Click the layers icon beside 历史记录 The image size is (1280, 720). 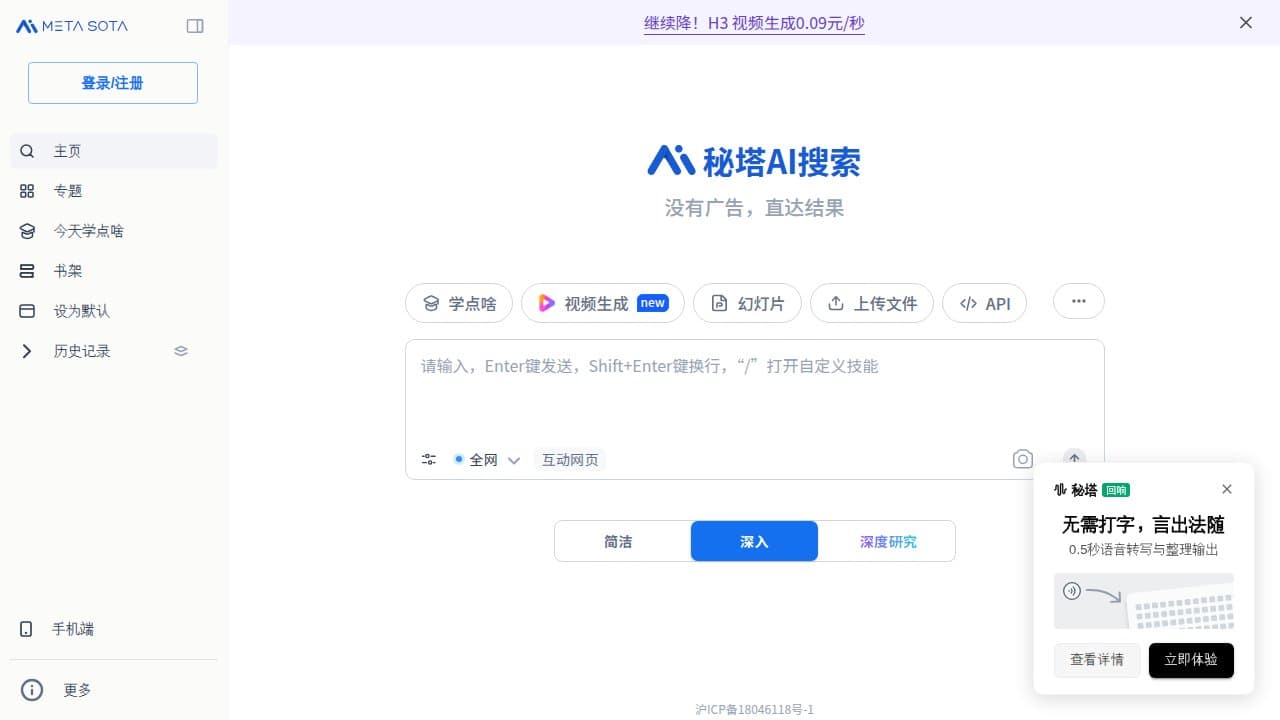(181, 351)
